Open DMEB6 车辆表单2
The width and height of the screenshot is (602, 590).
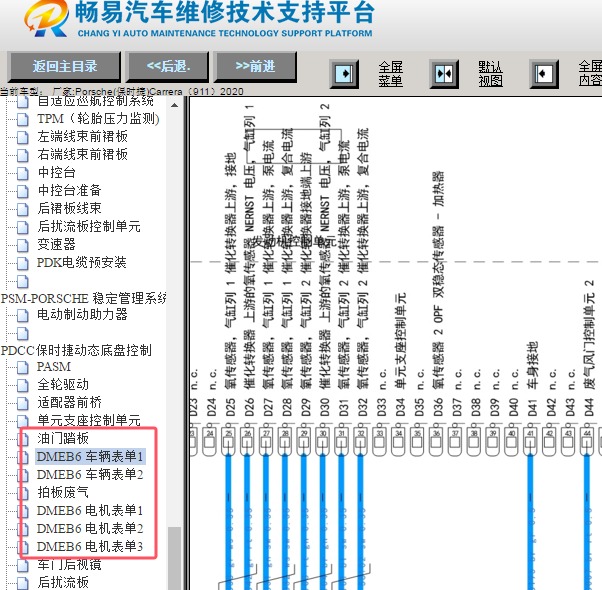coord(90,474)
